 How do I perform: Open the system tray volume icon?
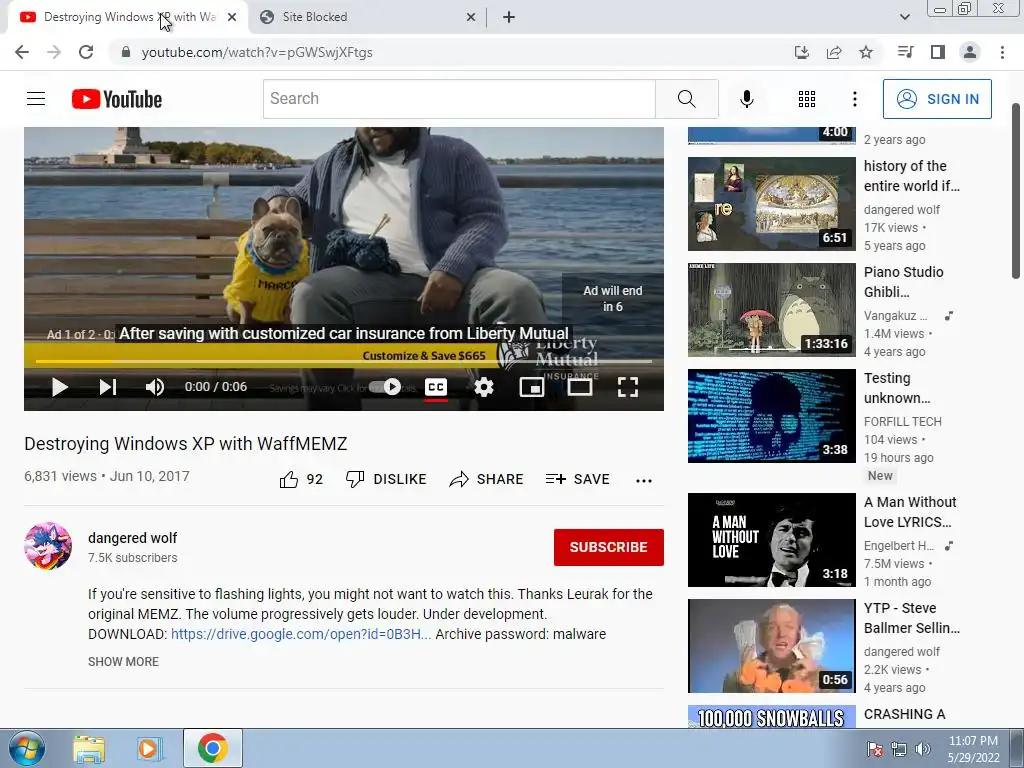tap(923, 749)
